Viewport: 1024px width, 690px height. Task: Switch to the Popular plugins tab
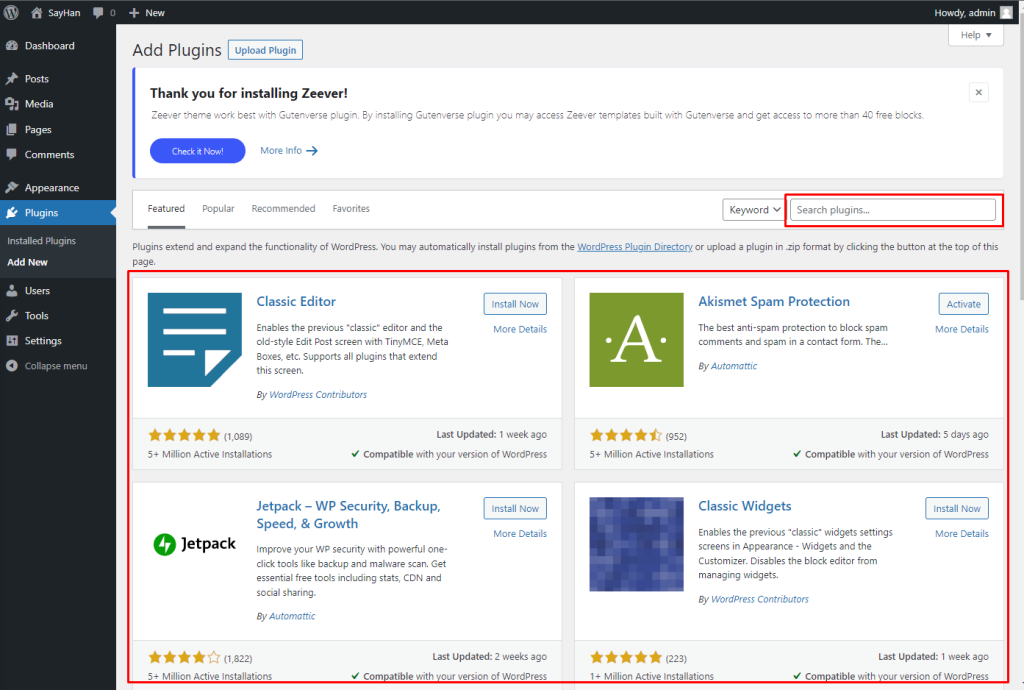click(218, 208)
